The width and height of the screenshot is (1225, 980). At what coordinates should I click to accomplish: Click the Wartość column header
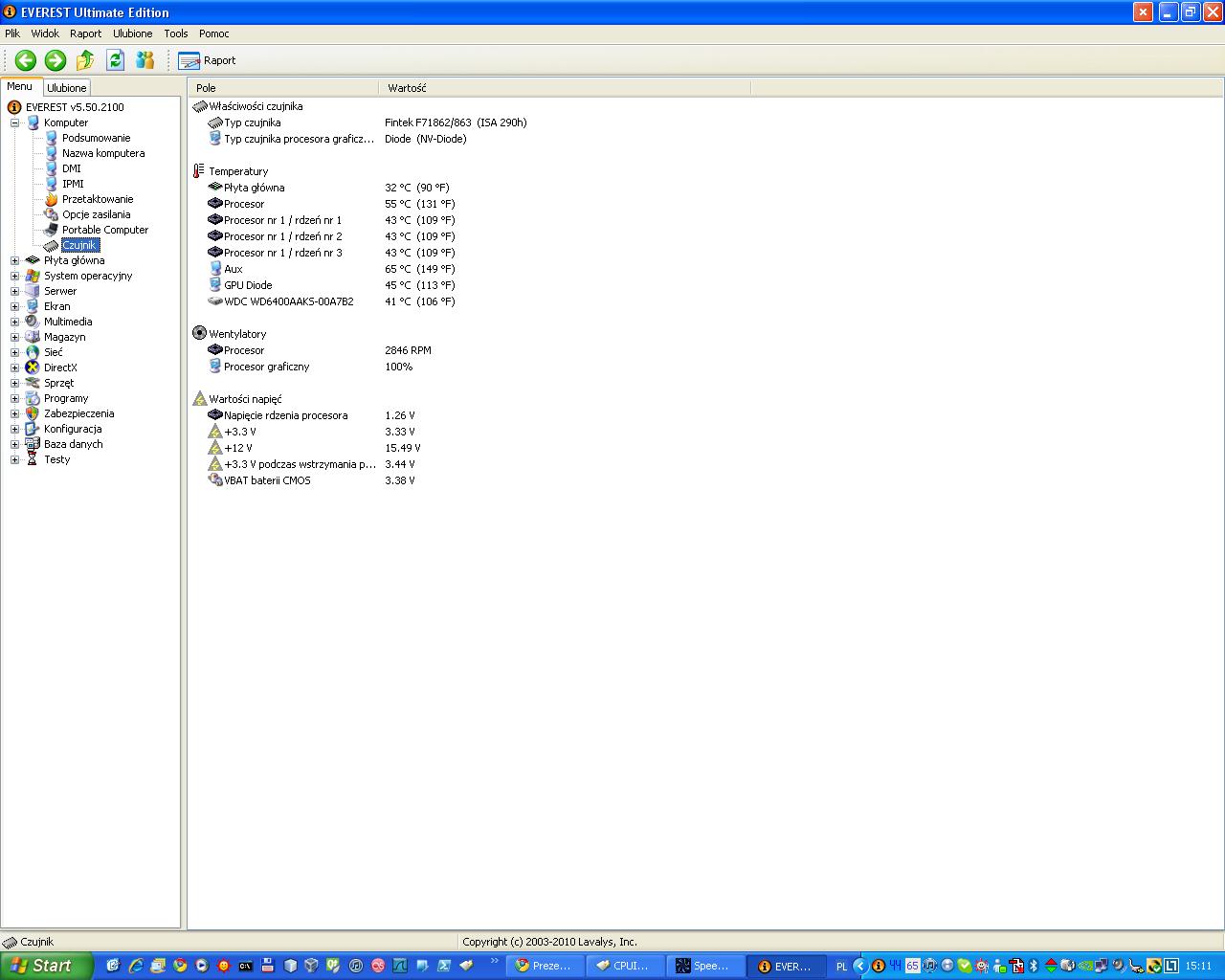click(565, 88)
